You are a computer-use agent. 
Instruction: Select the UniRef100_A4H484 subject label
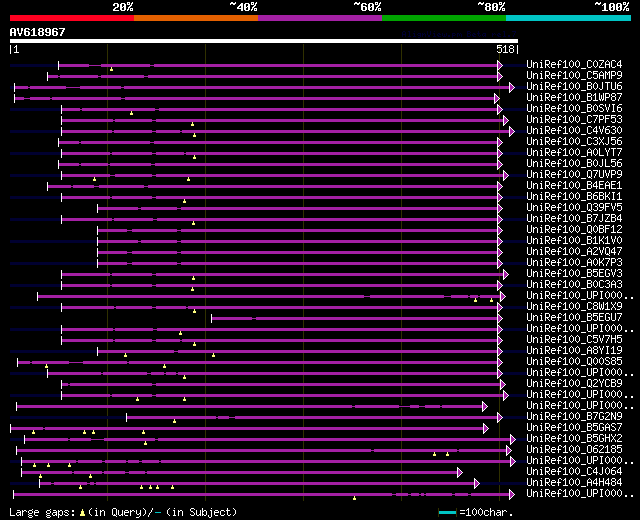[x=574, y=483]
